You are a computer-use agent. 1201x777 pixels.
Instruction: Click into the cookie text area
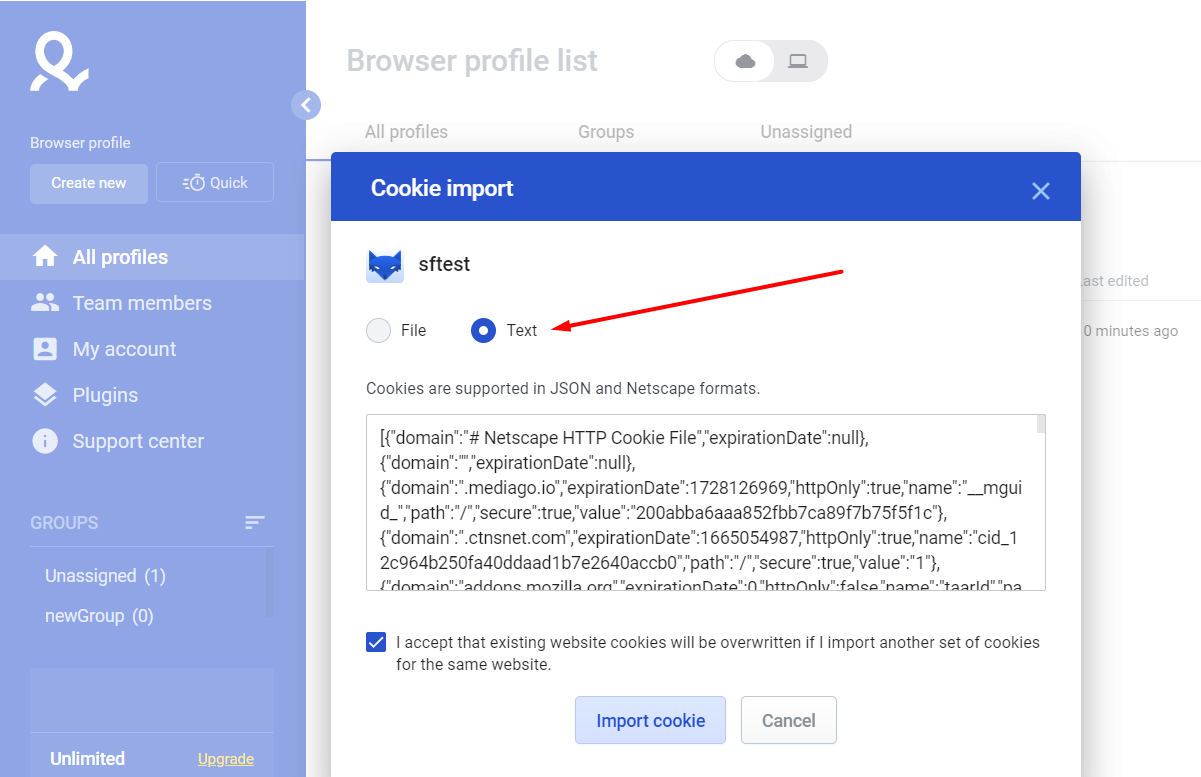(x=706, y=503)
